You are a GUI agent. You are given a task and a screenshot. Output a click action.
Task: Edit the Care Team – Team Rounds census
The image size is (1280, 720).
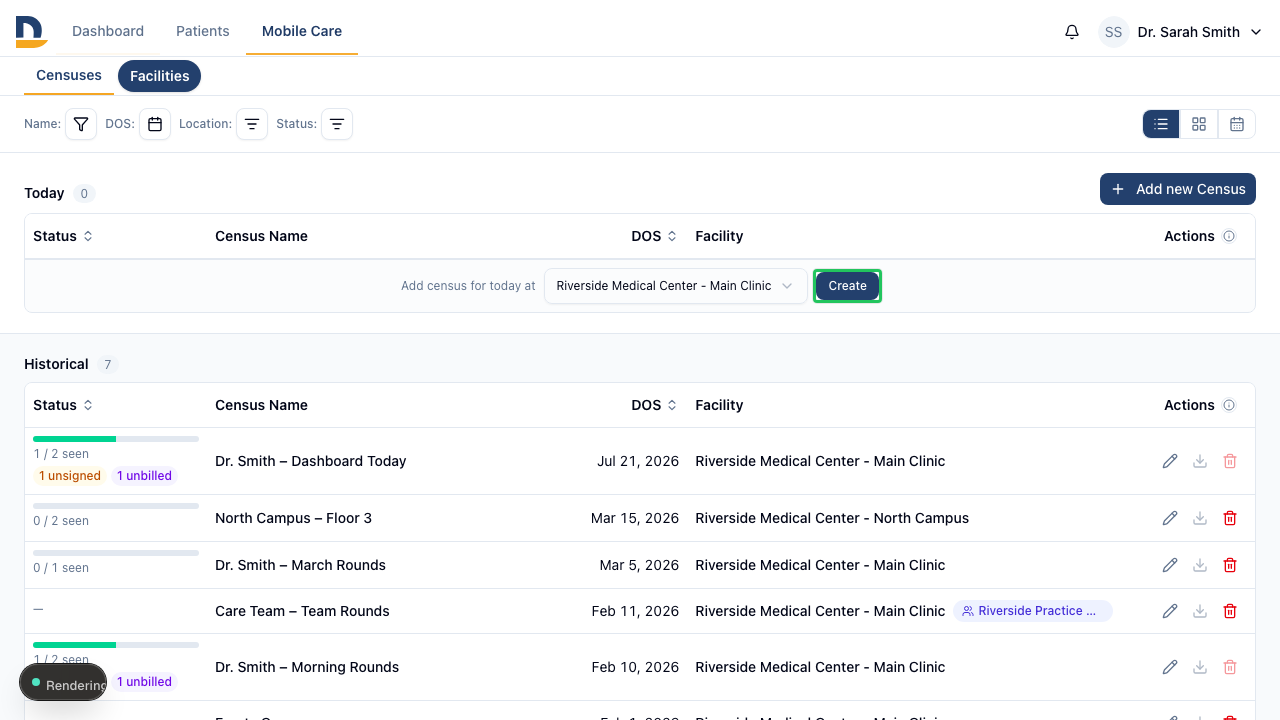click(x=1170, y=611)
